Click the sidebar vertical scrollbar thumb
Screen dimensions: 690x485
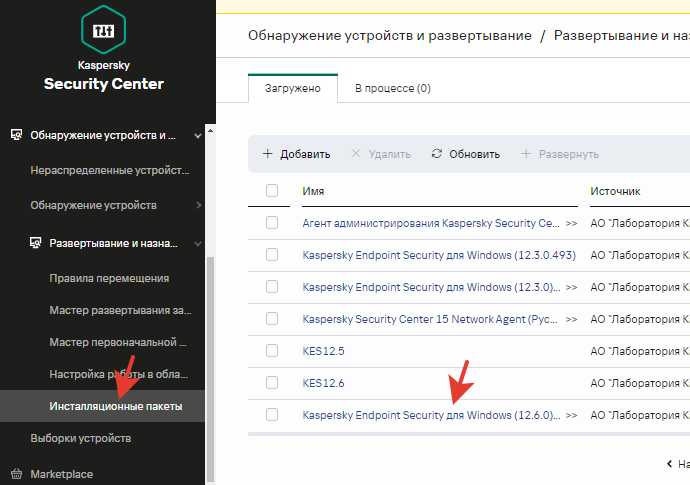[x=210, y=369]
